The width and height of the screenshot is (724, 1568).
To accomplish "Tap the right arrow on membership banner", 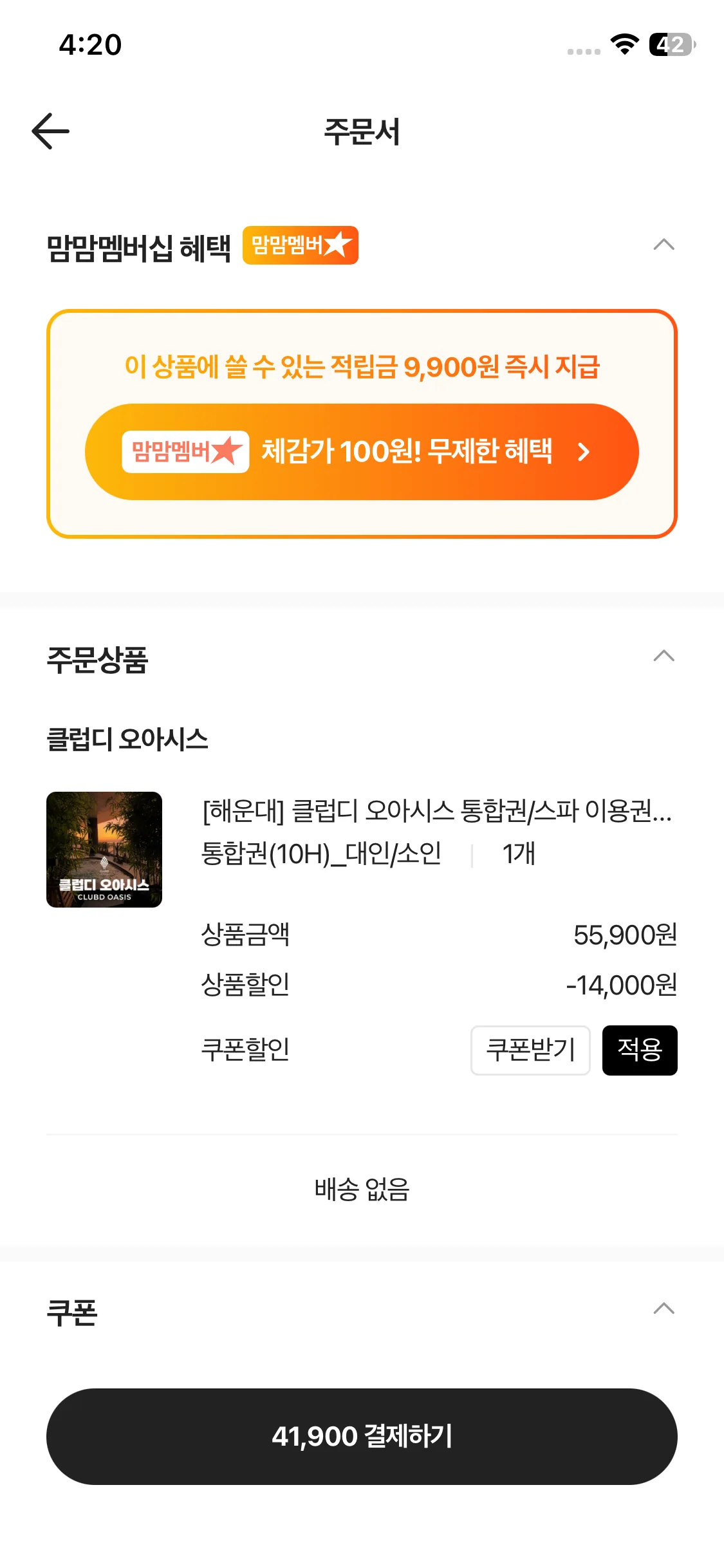I will pos(584,452).
